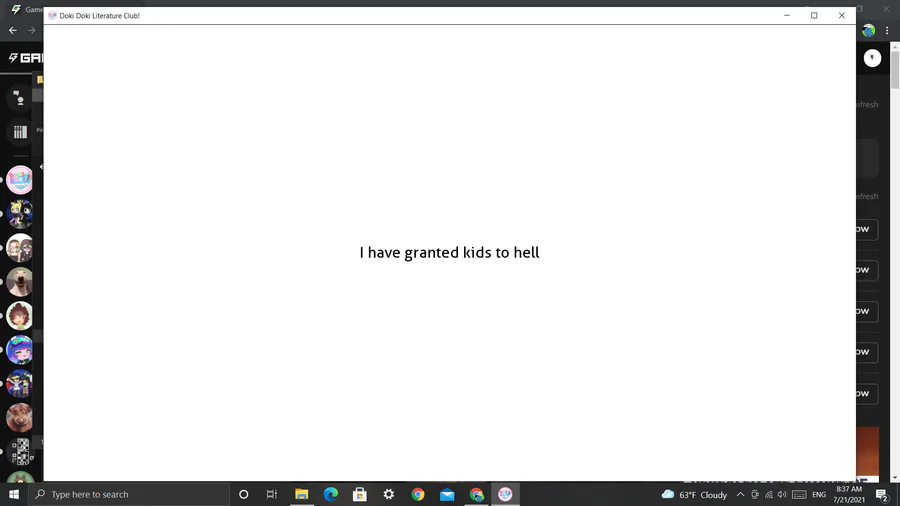
Task: Open the brown-haired girl on green avatar
Action: click(20, 316)
